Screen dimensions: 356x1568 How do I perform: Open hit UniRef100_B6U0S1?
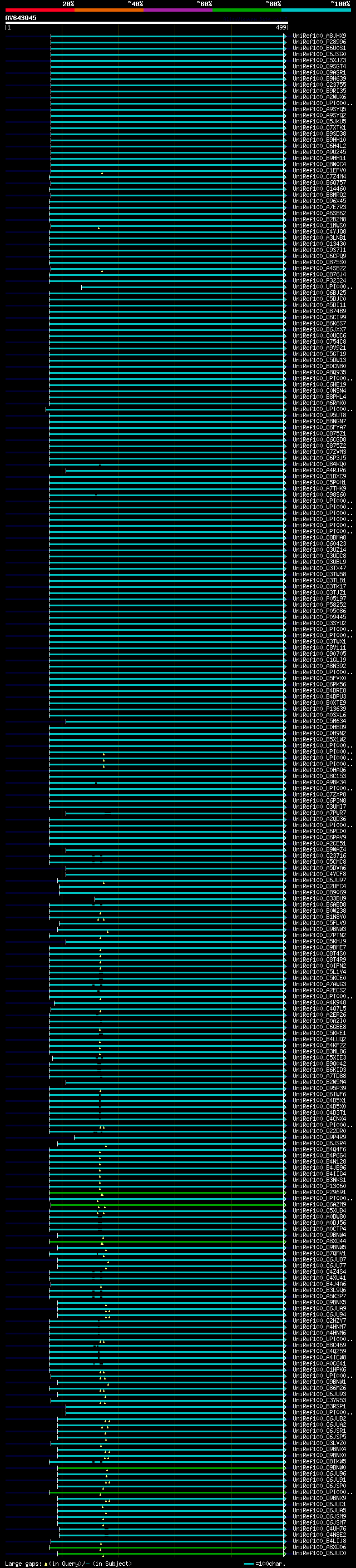319,48
